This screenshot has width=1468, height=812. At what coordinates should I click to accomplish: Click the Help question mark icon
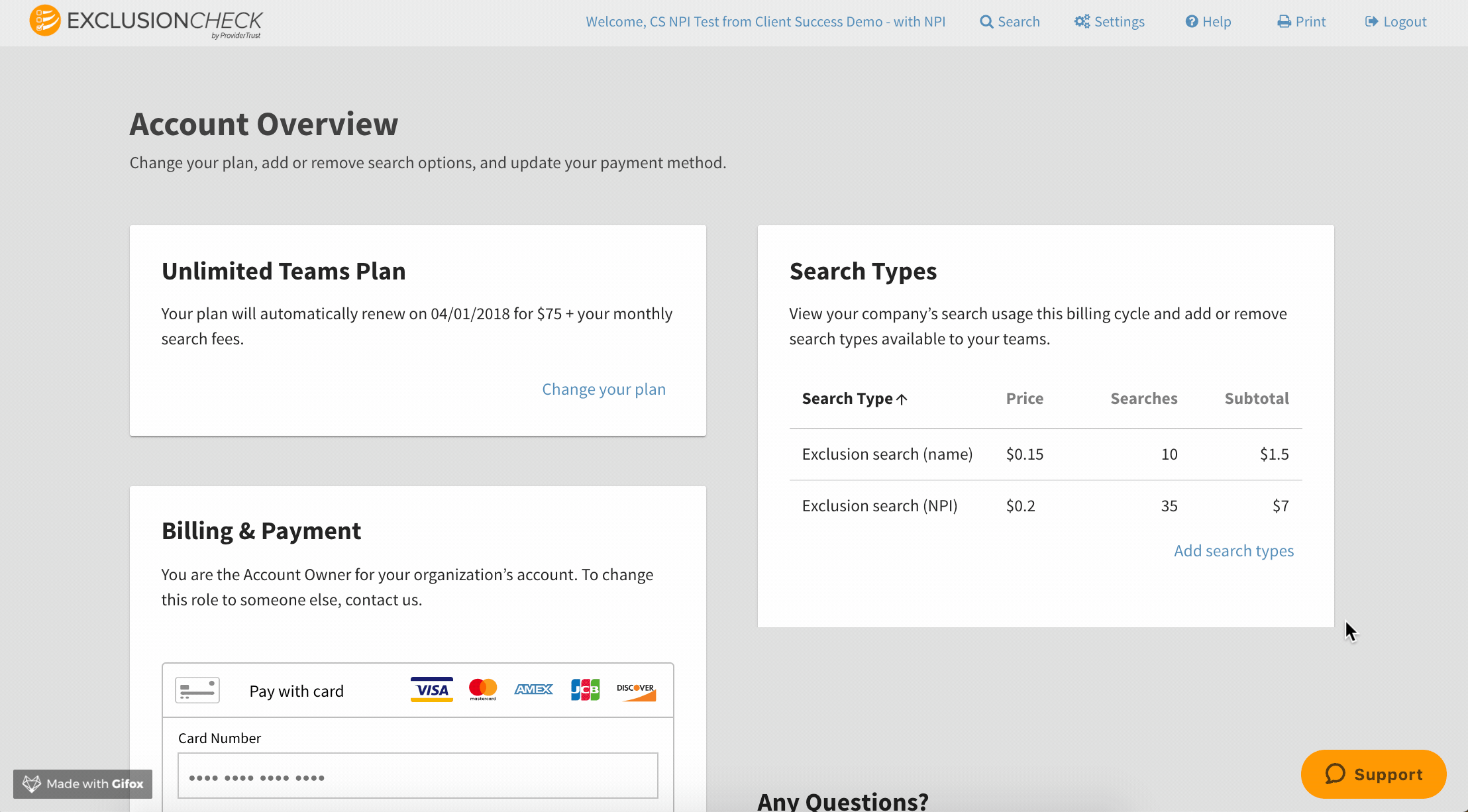(1192, 22)
